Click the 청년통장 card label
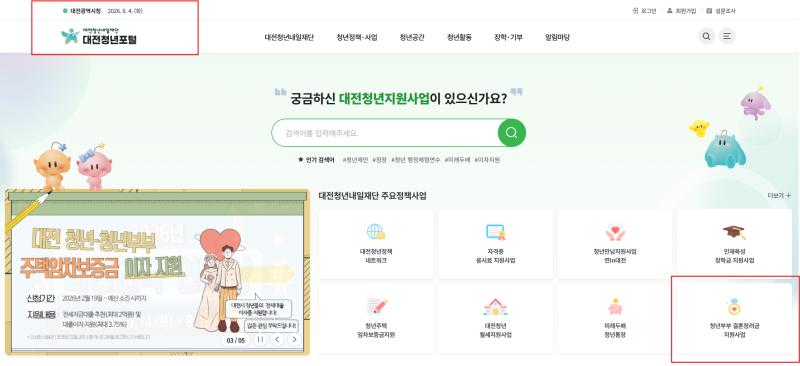This screenshot has width=800, height=366. point(615,335)
